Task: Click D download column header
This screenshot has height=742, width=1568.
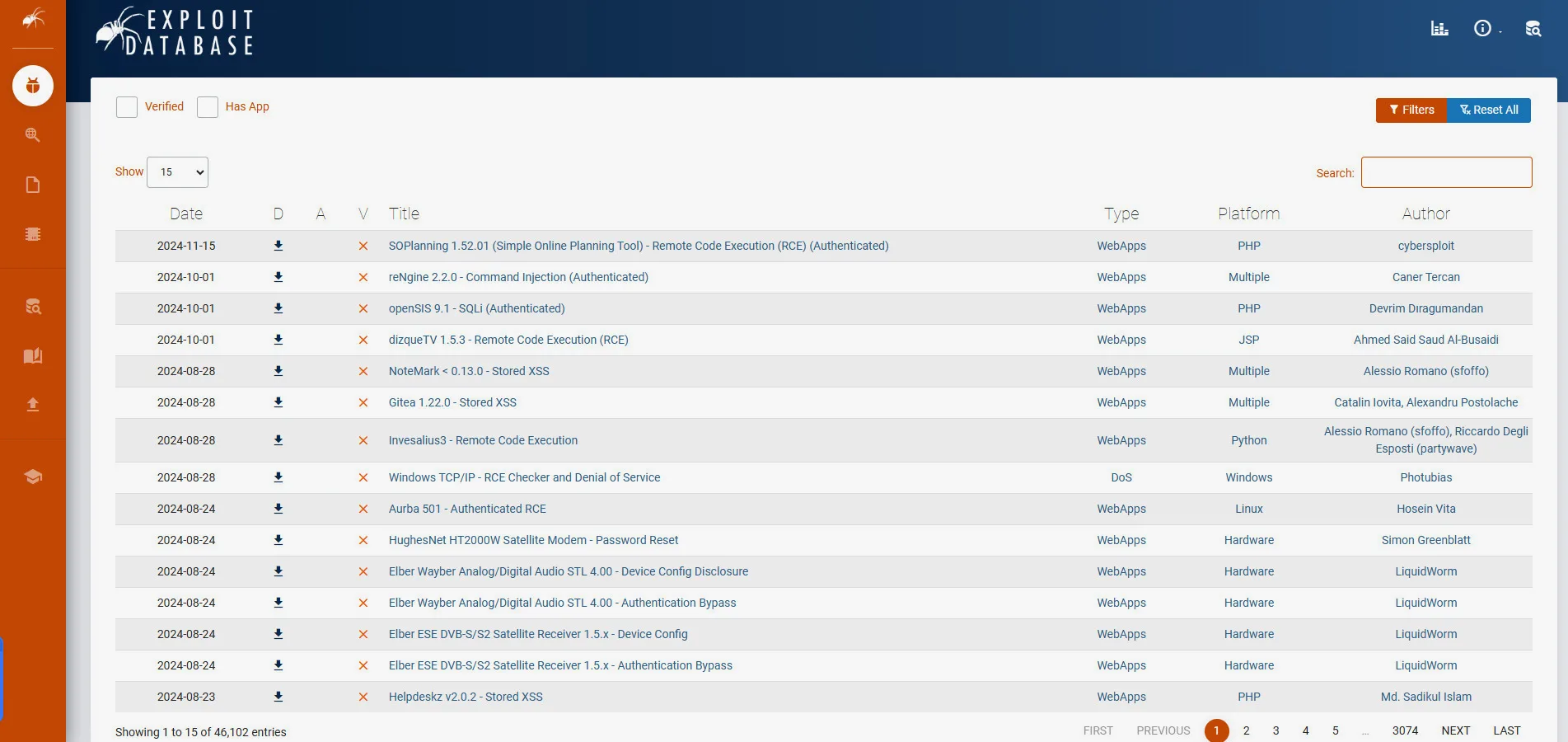Action: [x=278, y=214]
